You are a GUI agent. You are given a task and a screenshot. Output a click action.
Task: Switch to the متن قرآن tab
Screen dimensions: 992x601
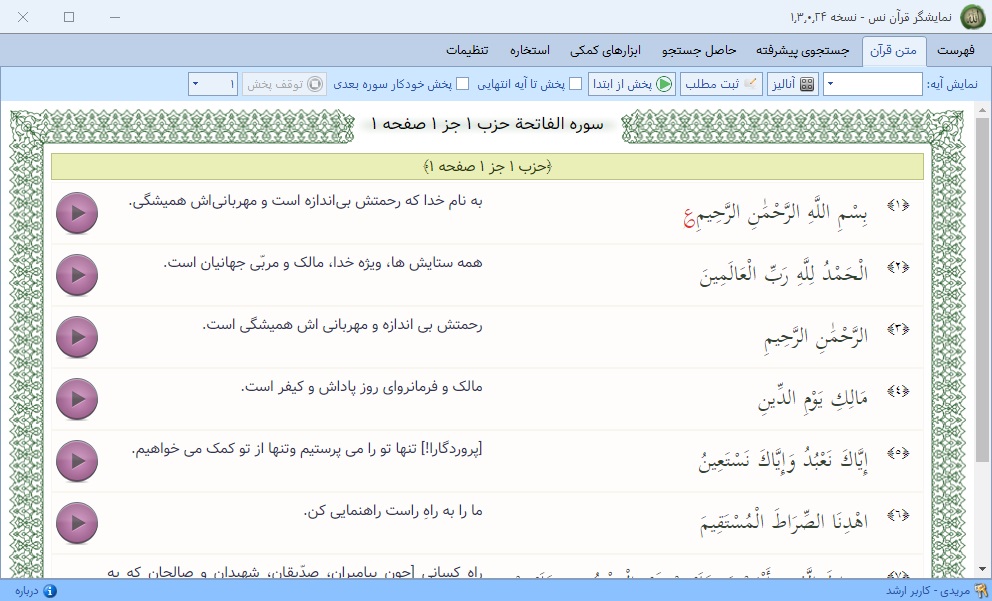coord(894,51)
